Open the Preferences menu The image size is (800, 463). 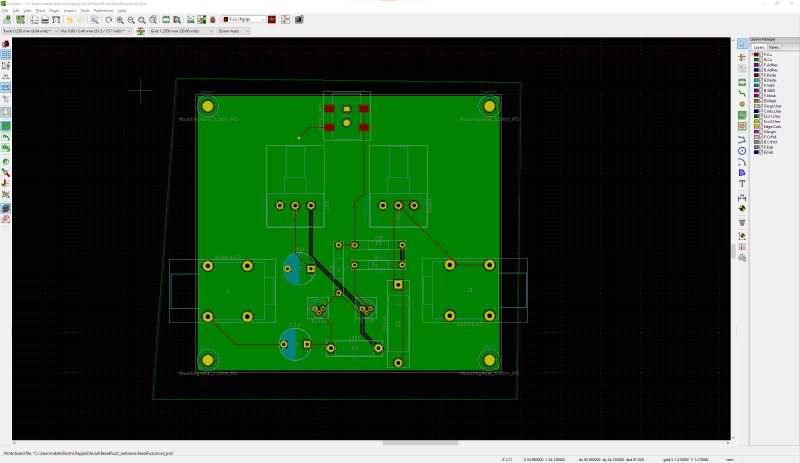click(104, 10)
